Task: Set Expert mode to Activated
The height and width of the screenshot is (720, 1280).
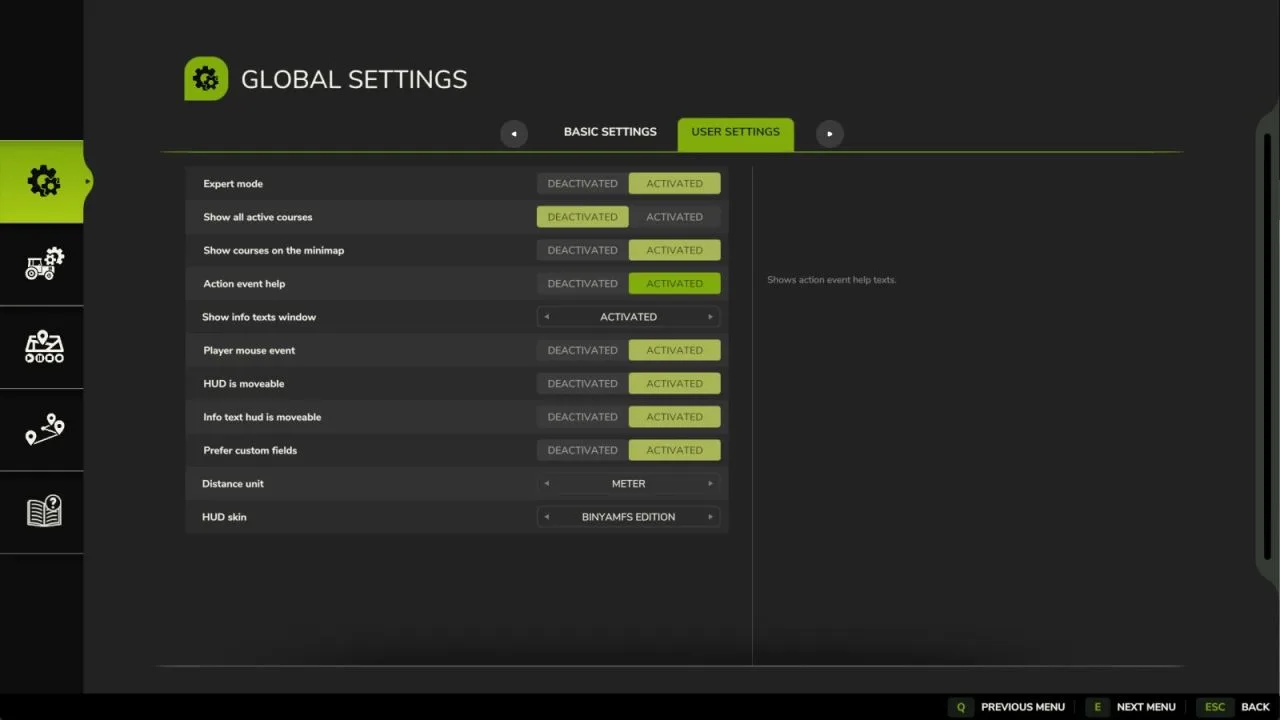Action: point(675,183)
